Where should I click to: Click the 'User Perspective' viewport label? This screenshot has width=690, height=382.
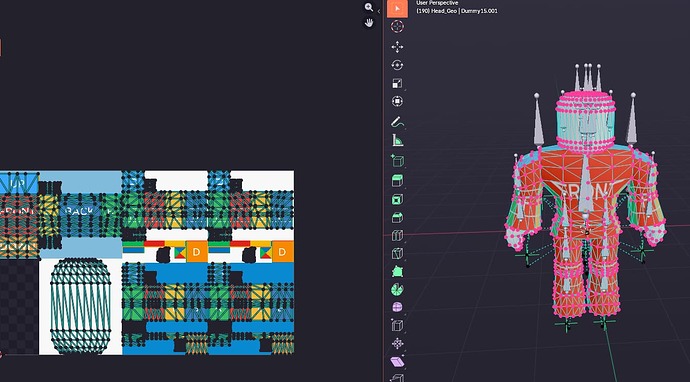(437, 3)
